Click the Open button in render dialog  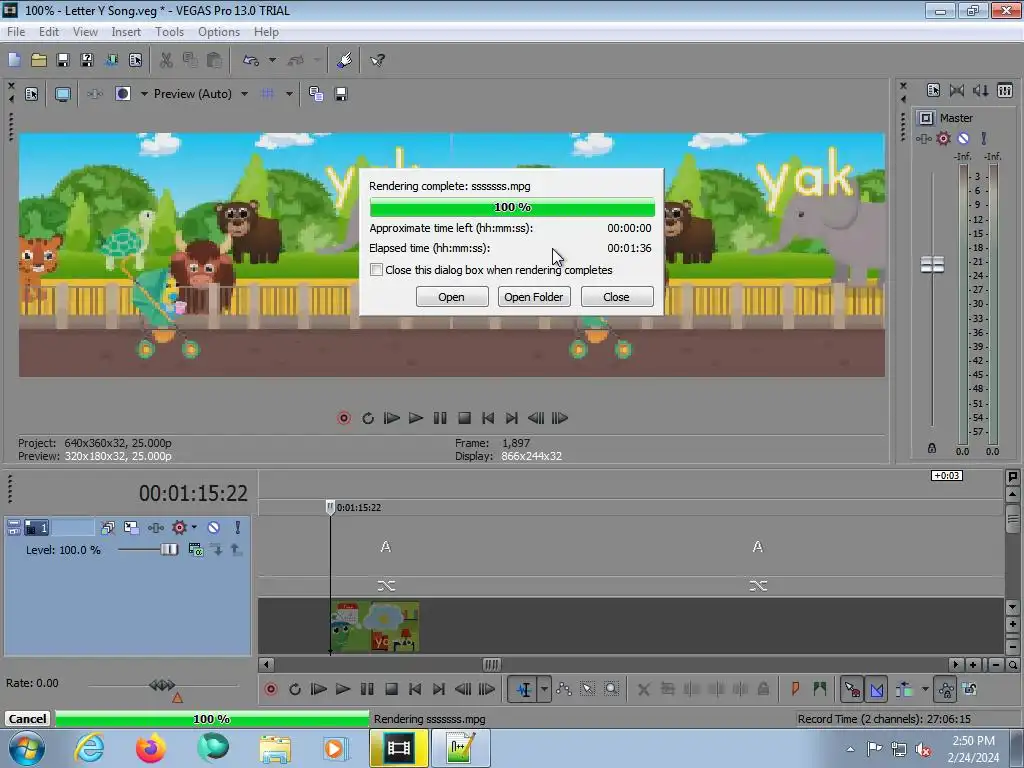tap(451, 296)
